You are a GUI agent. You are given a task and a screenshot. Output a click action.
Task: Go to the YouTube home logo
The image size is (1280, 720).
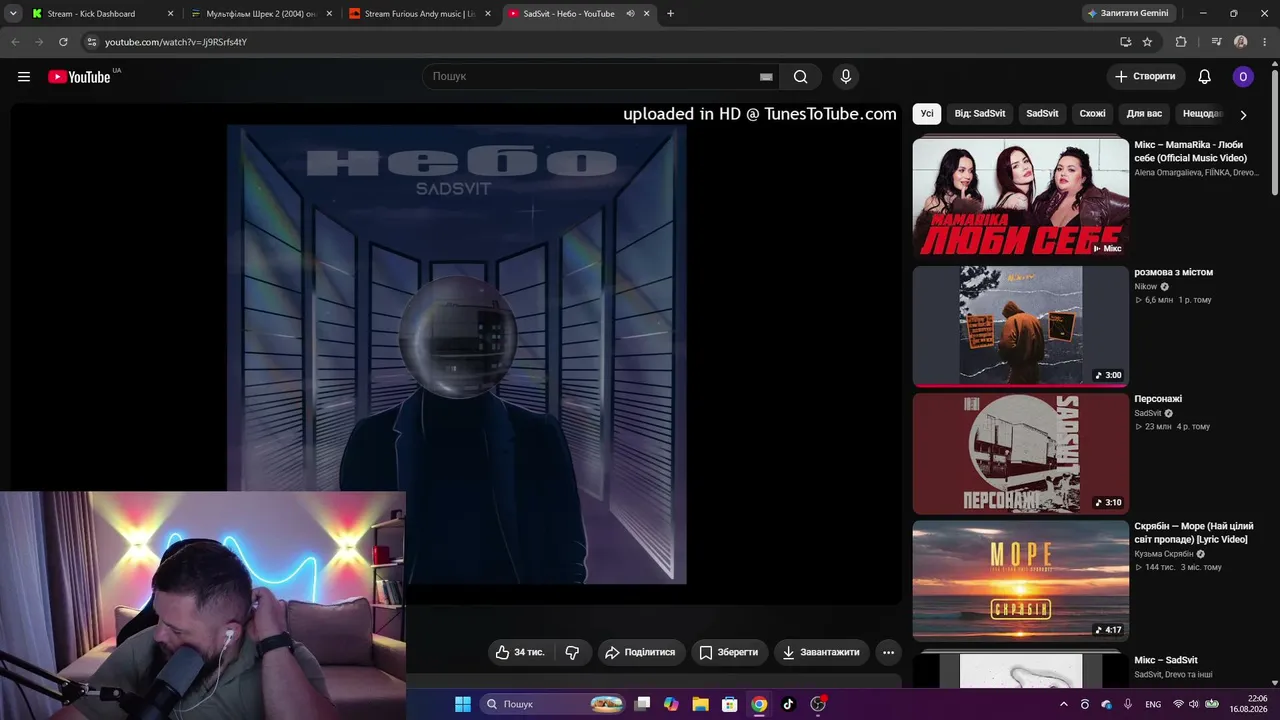pos(79,77)
